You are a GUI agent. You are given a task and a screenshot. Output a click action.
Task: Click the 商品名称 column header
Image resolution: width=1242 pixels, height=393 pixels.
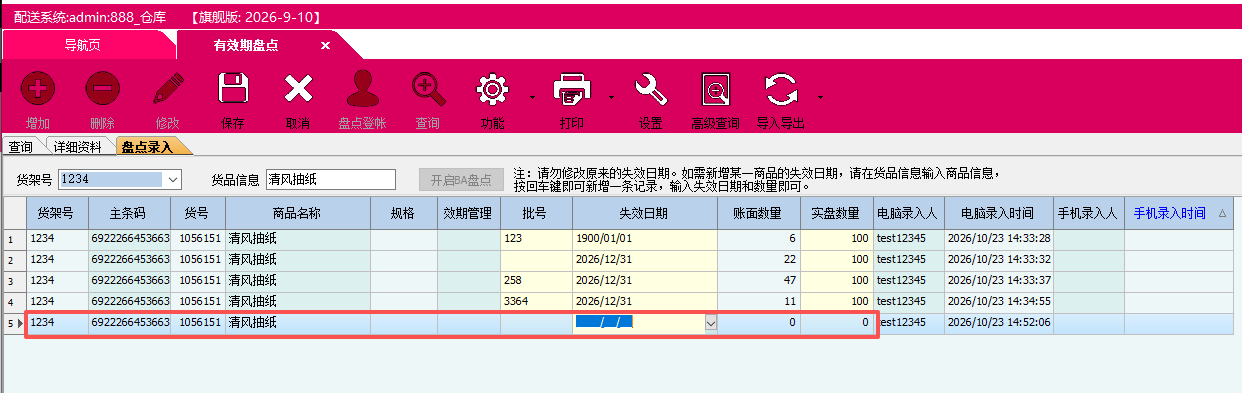[297, 213]
